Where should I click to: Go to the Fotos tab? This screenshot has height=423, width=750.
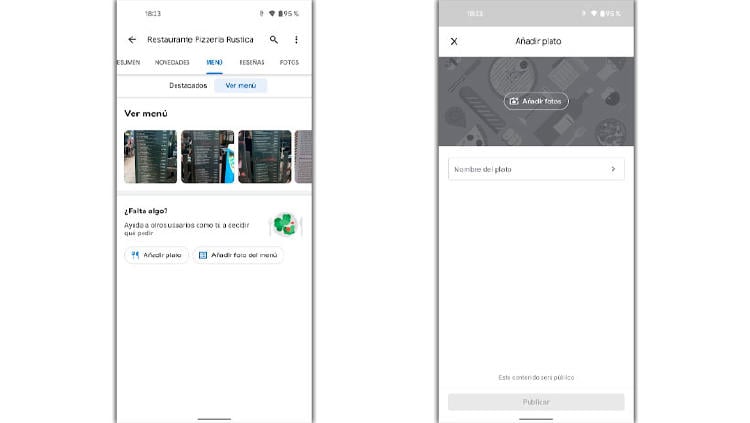point(289,62)
